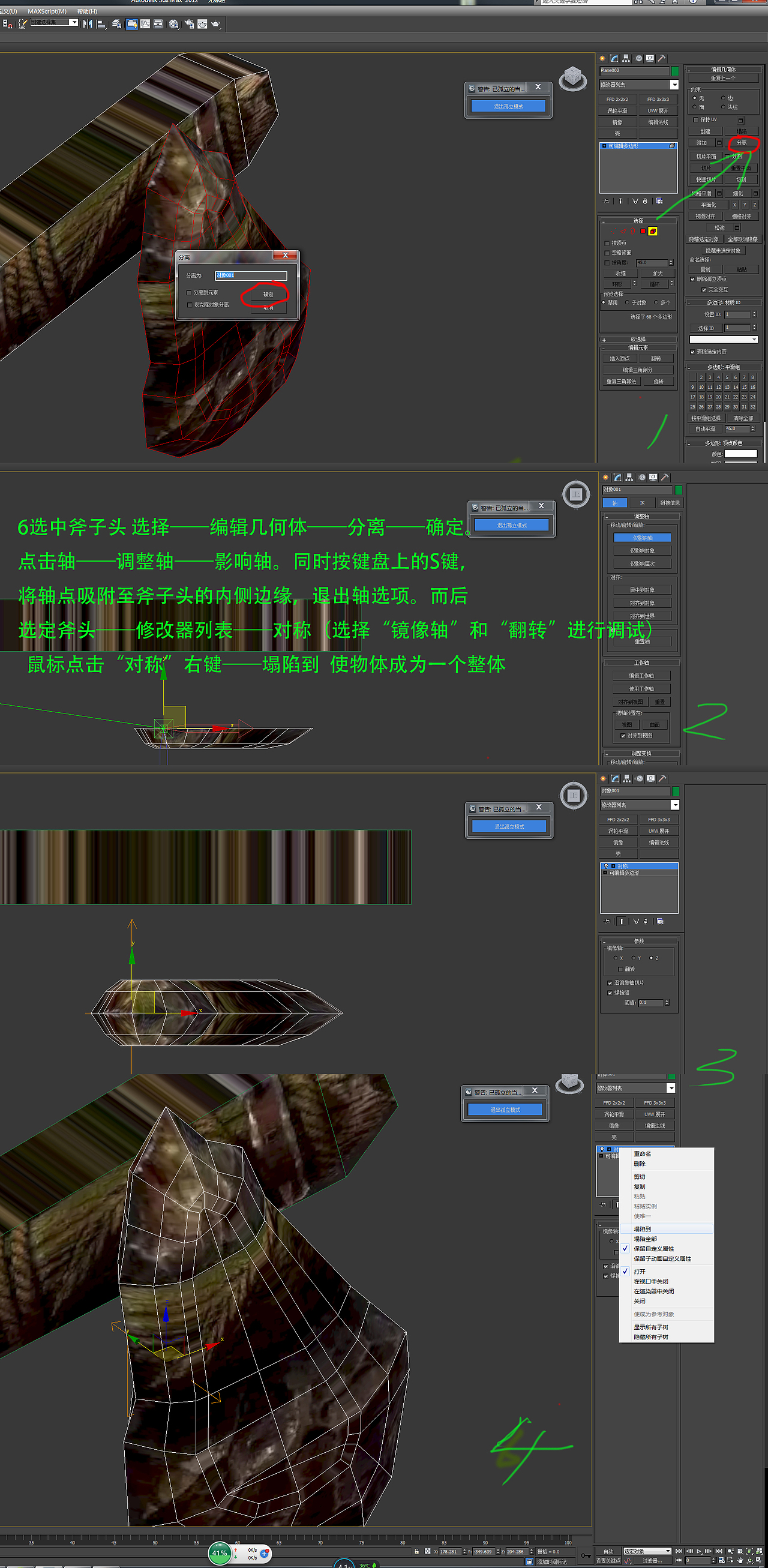
Task: Select Edge sub-object level icon
Action: [623, 231]
